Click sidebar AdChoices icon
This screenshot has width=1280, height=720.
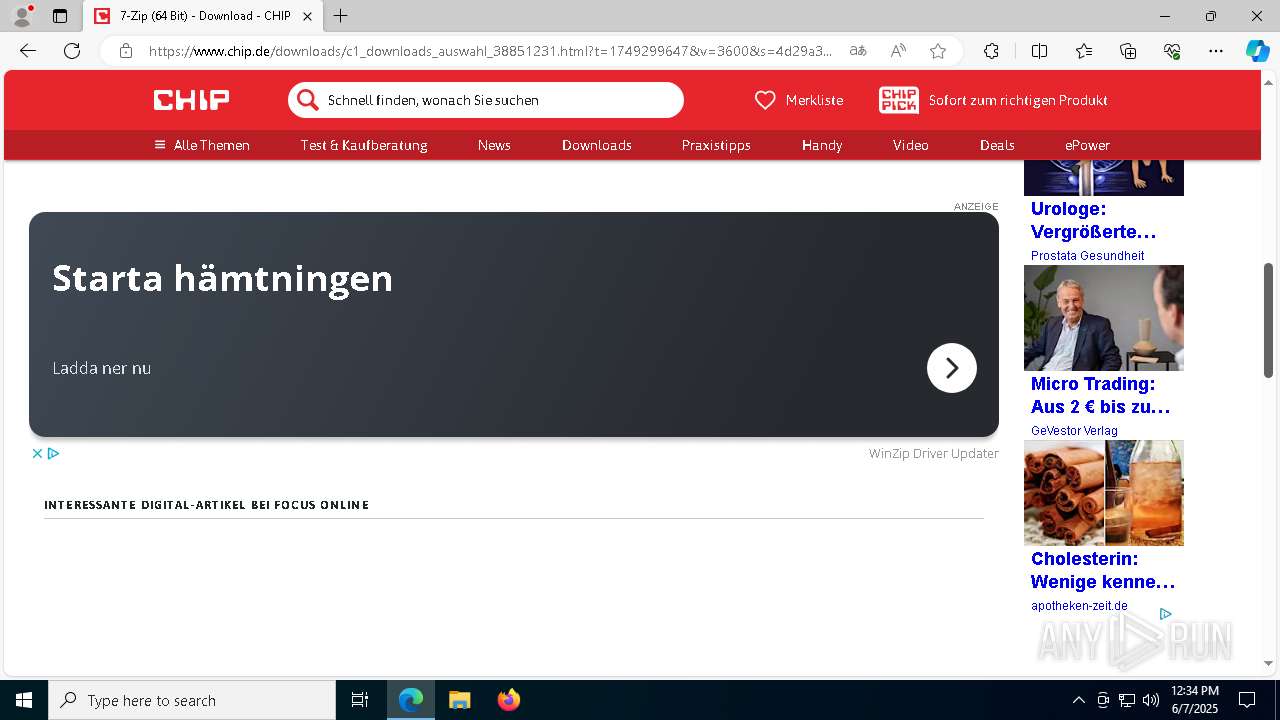1165,614
